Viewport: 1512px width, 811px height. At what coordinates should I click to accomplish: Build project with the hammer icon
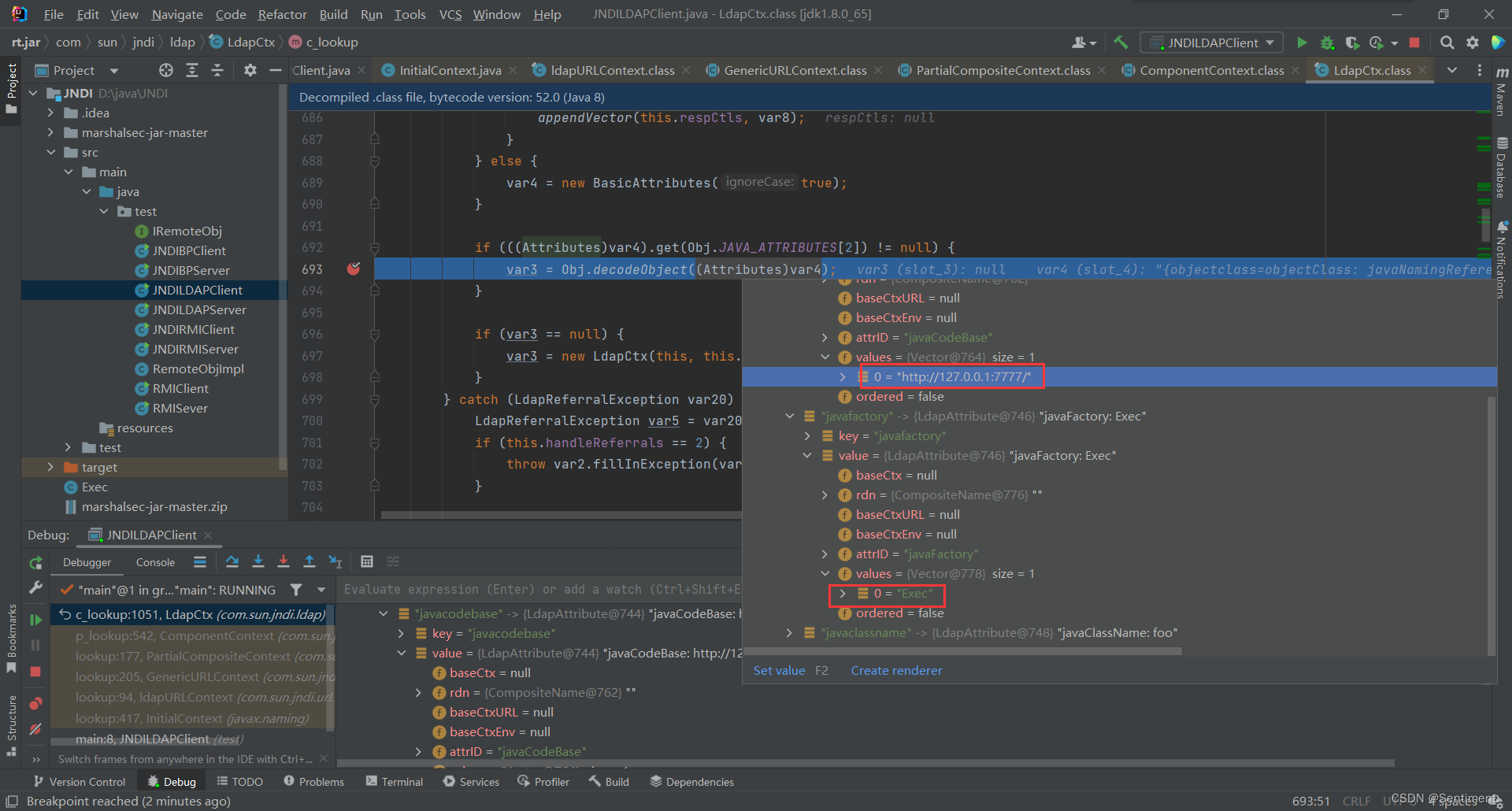point(1121,43)
